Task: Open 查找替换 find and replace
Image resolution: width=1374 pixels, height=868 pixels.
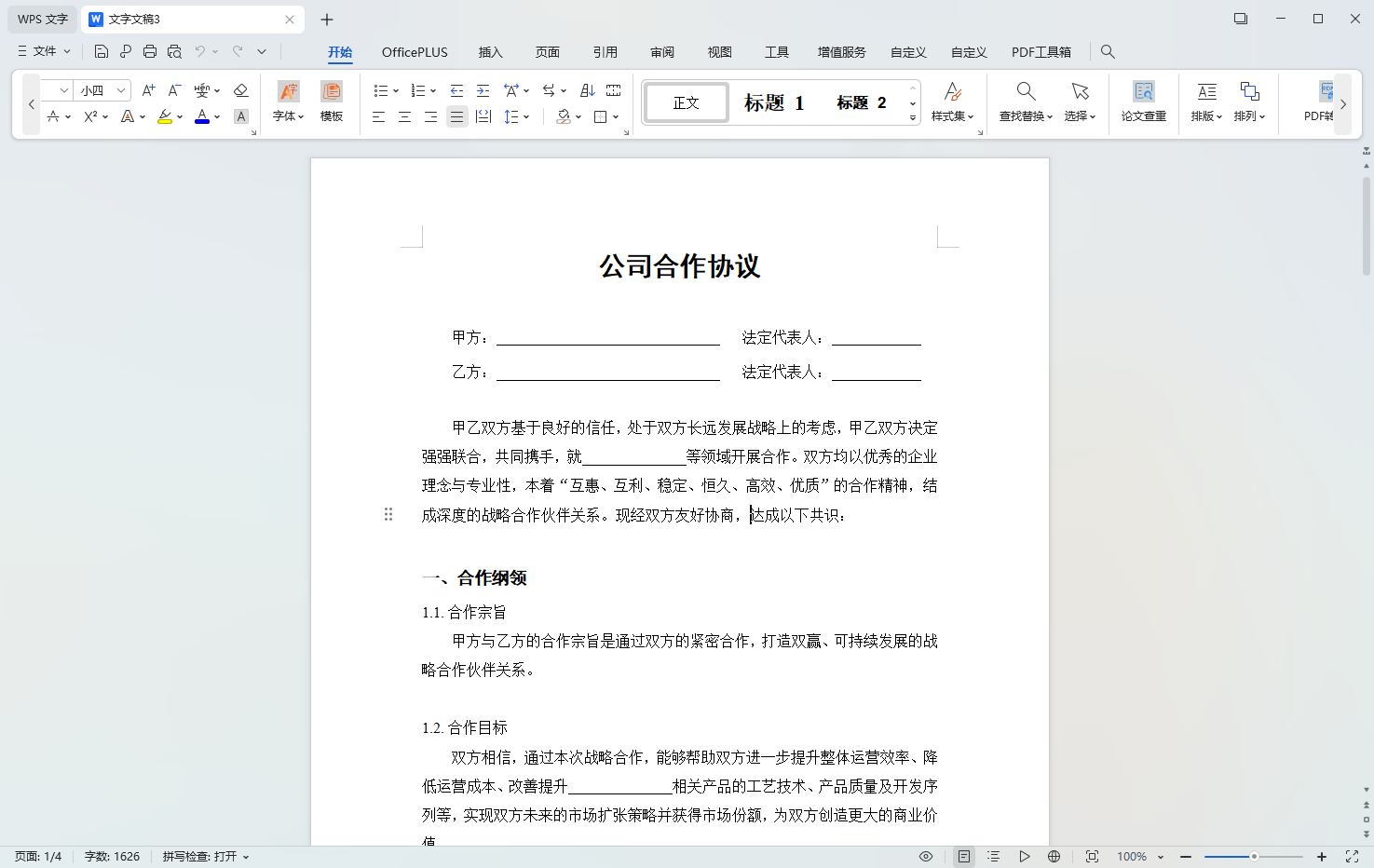Action: pyautogui.click(x=1024, y=102)
